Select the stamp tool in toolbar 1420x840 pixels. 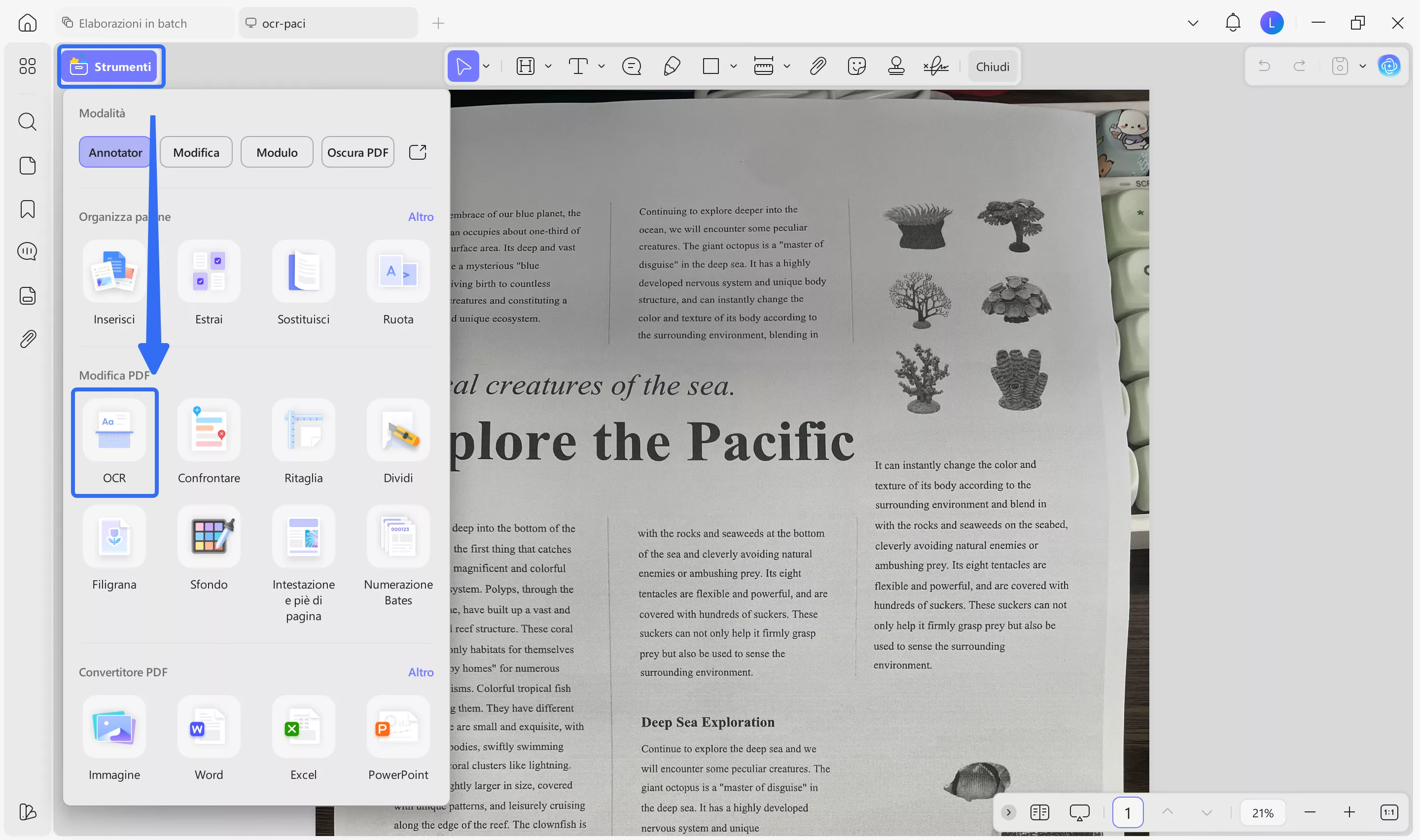tap(896, 66)
